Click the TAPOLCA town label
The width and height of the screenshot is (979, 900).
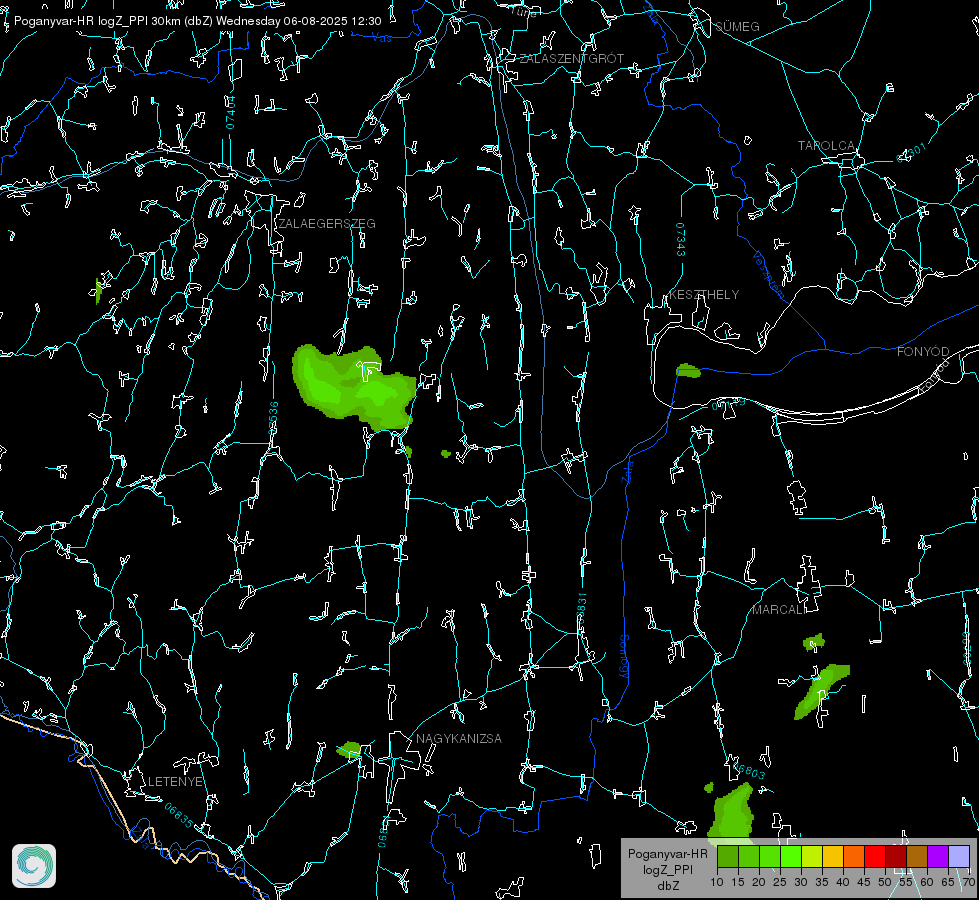click(826, 146)
